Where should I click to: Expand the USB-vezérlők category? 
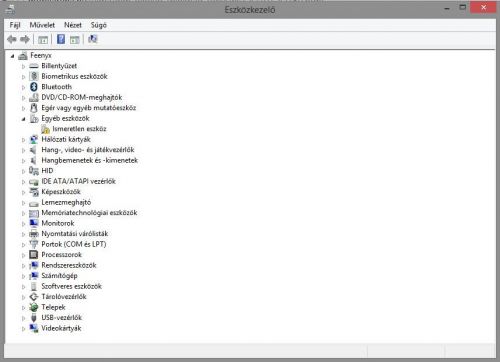pyautogui.click(x=23, y=318)
